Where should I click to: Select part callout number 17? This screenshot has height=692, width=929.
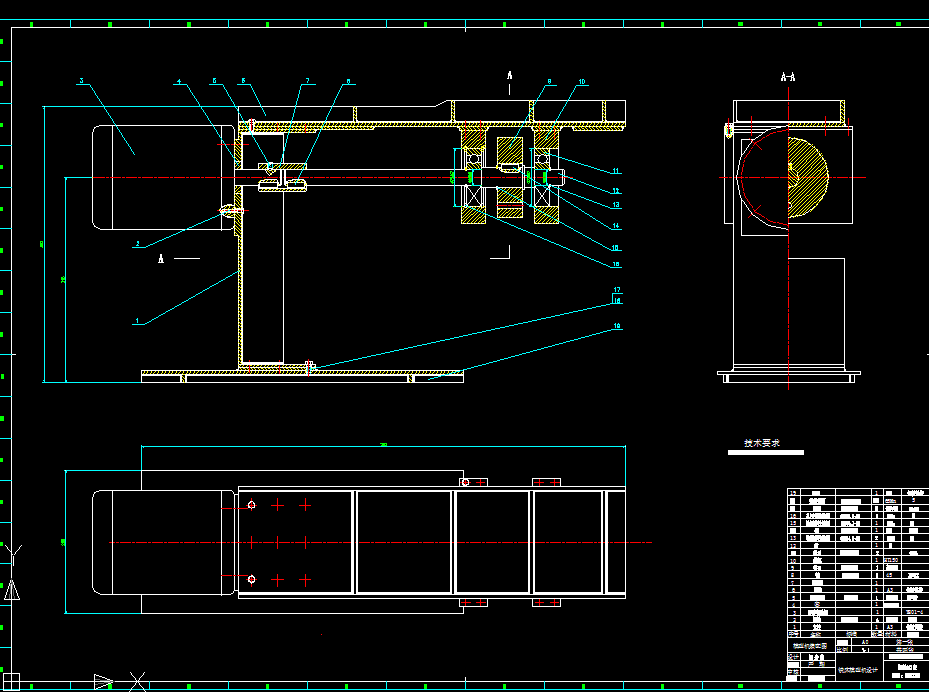617,290
